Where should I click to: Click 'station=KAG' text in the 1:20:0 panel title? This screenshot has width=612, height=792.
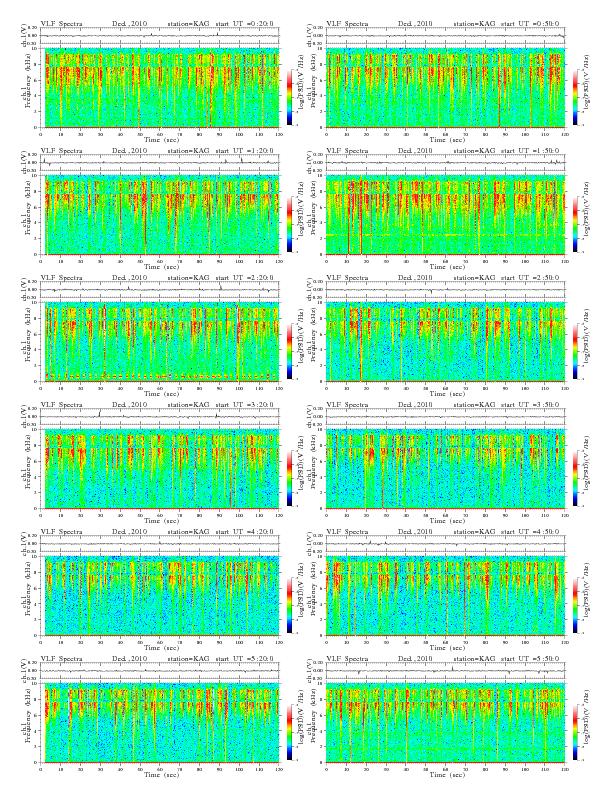pyautogui.click(x=188, y=151)
